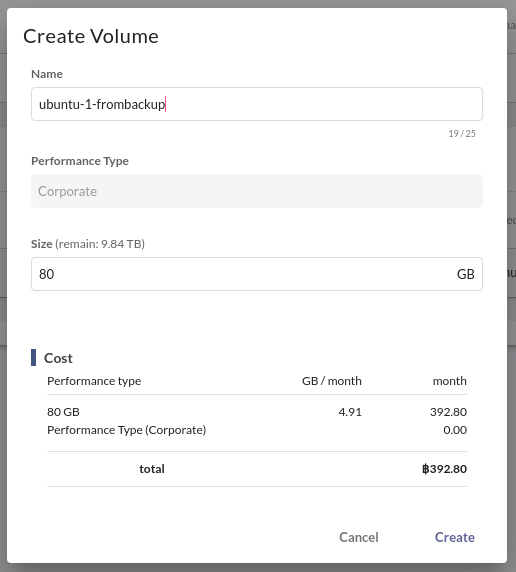Focus the Size field showing 80
This screenshot has height=572, width=516.
(257, 274)
